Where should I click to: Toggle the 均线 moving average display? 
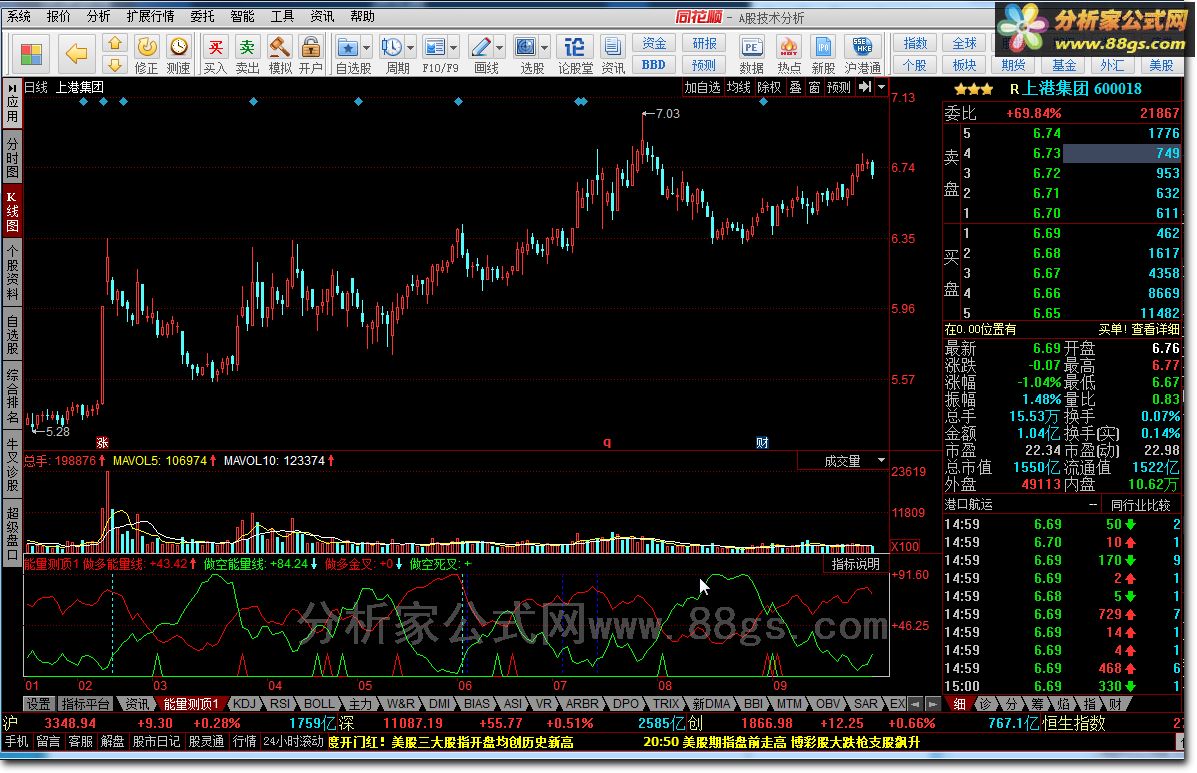738,88
